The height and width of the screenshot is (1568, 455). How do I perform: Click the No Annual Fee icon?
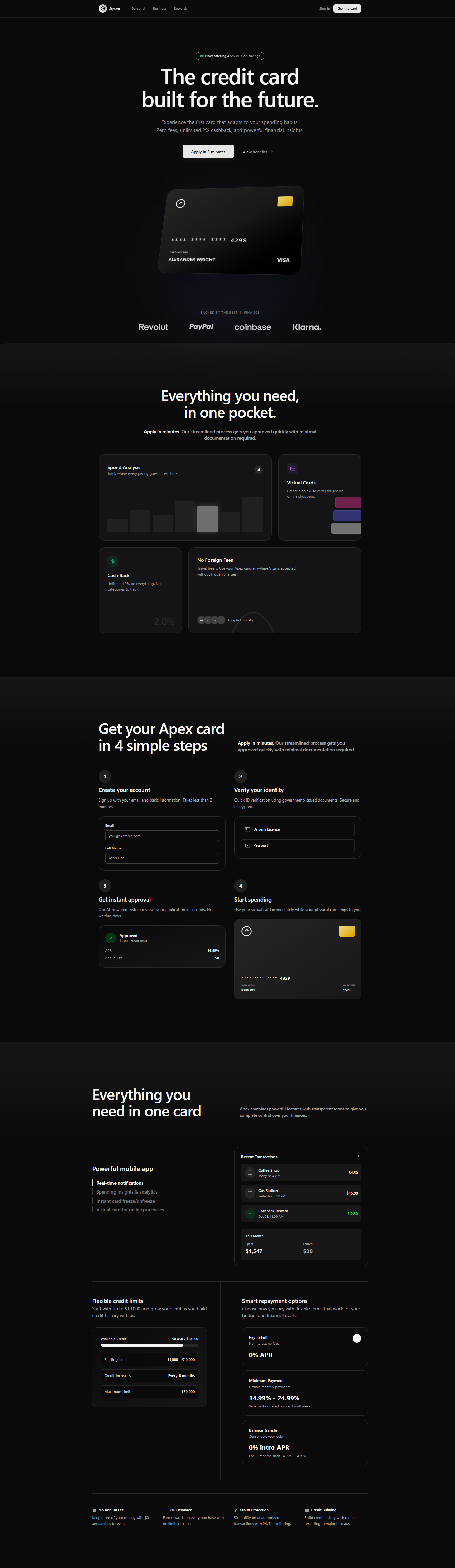(94, 1510)
